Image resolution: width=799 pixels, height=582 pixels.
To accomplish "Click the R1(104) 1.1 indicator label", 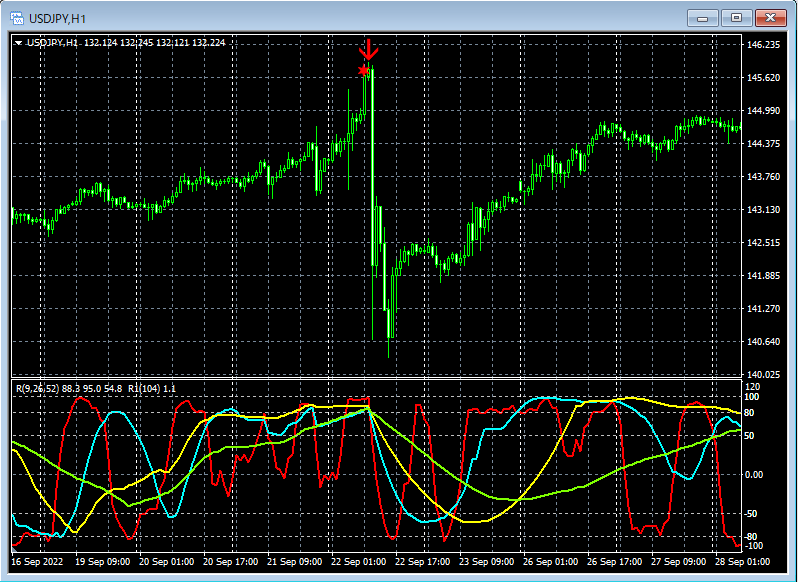I will click(x=151, y=389).
